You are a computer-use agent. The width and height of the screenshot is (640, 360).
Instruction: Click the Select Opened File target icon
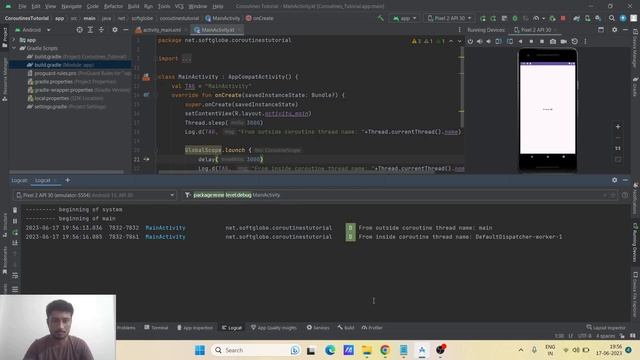(x=80, y=30)
